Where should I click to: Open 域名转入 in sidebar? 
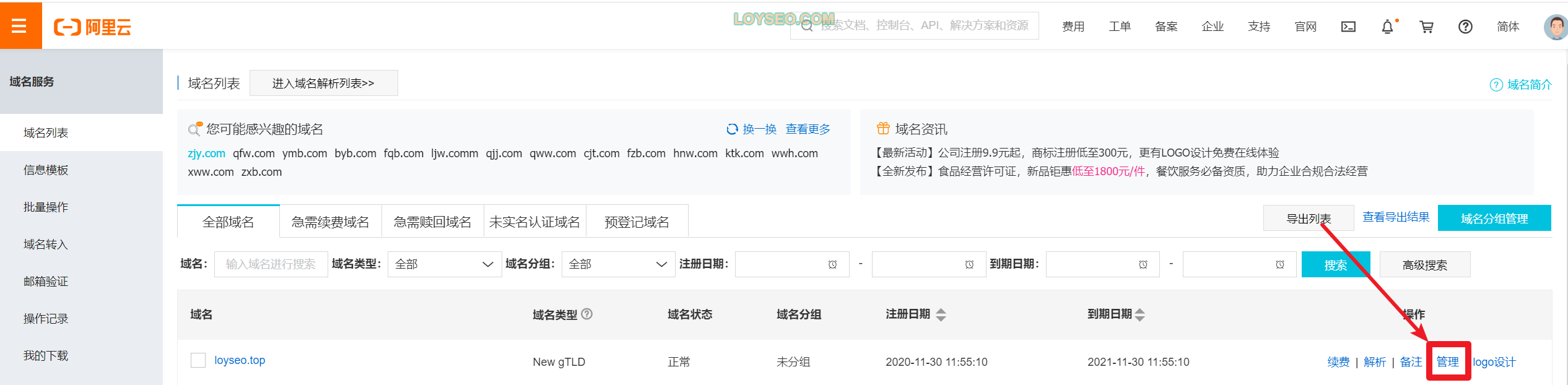(81, 244)
